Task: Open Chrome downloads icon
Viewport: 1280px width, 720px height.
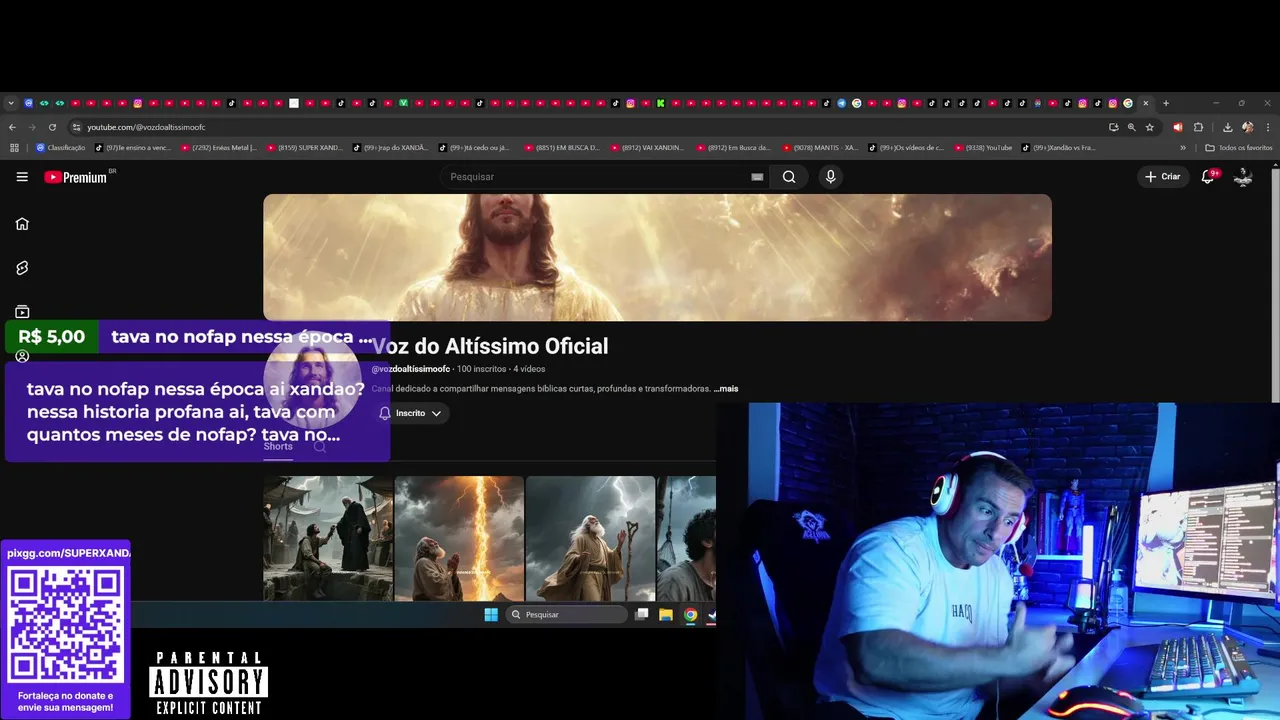Action: point(1227,127)
